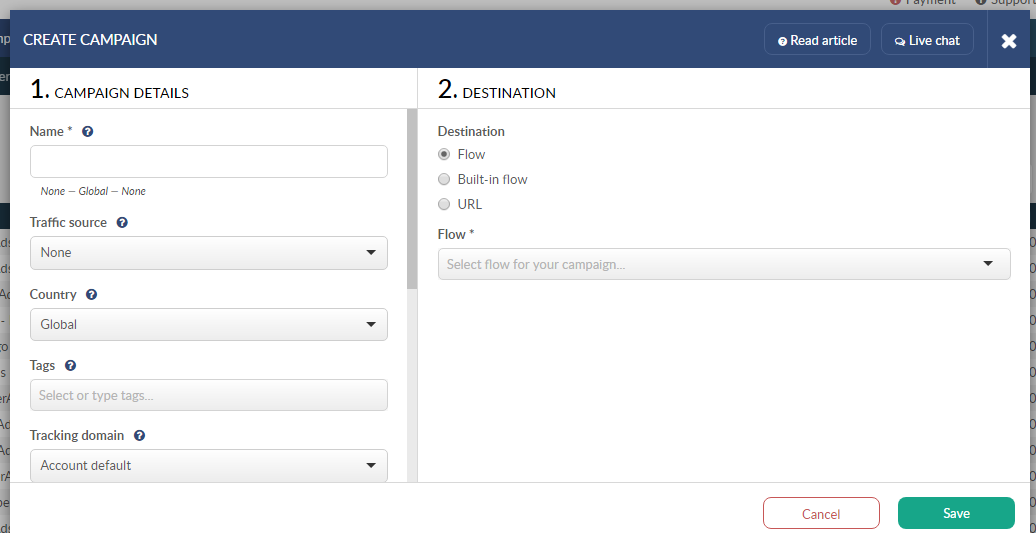
Task: Click the Tags help icon
Action: click(x=70, y=366)
